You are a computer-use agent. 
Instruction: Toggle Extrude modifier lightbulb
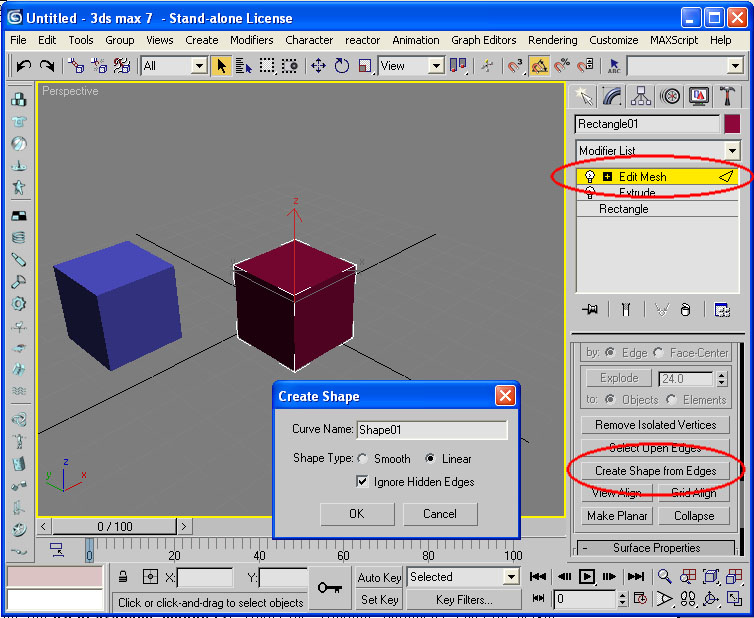coord(590,193)
